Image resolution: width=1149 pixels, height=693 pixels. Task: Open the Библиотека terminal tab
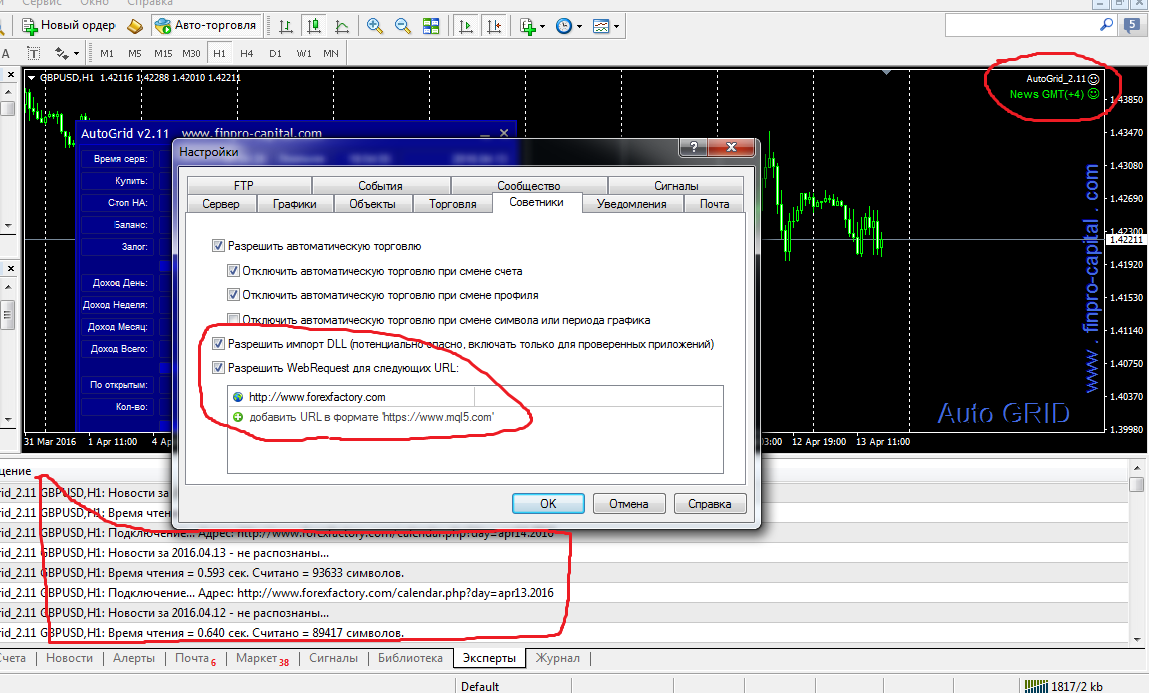coord(410,658)
